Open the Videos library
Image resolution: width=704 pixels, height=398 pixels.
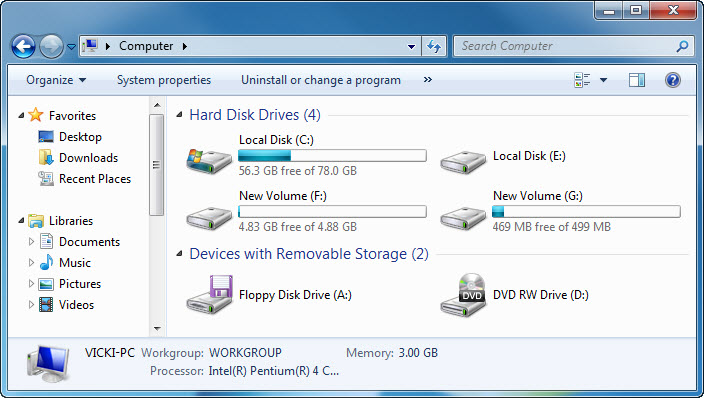(x=76, y=305)
